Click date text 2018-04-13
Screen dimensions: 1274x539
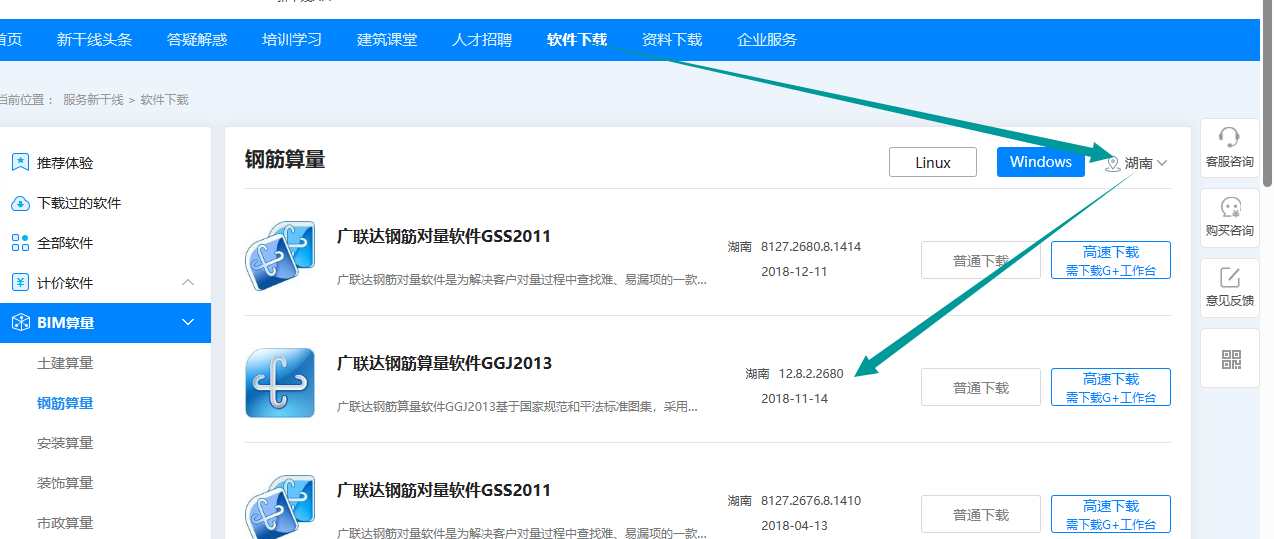point(794,526)
